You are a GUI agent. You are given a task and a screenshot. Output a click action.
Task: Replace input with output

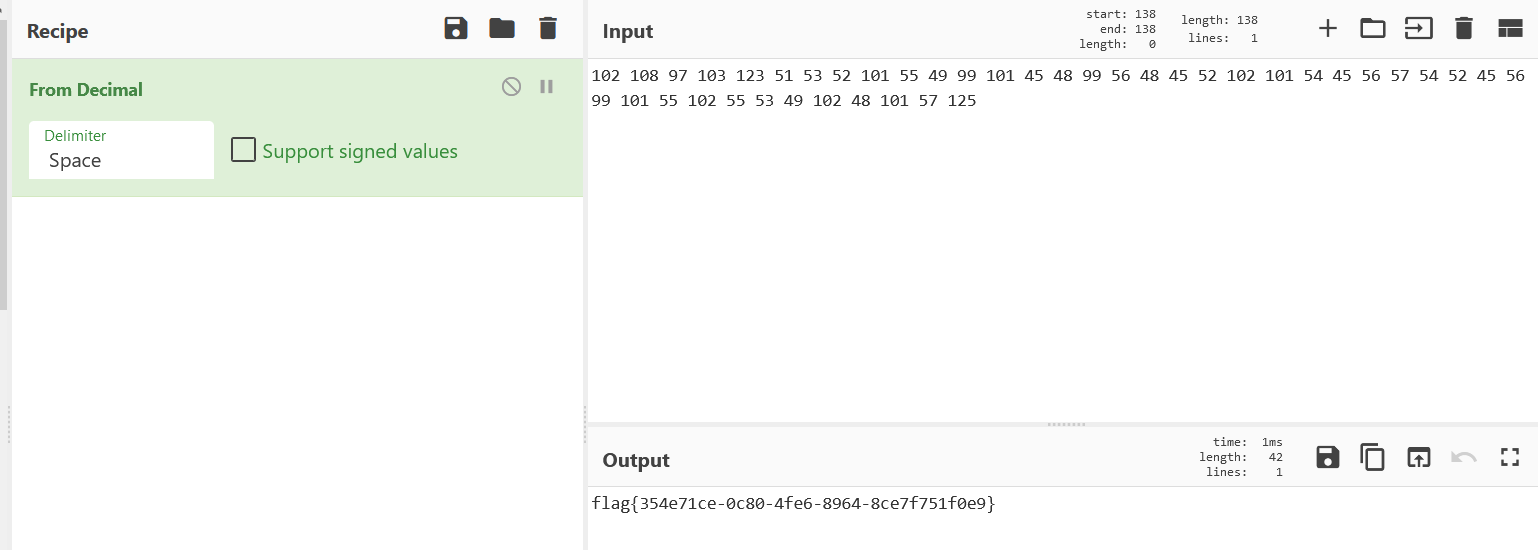(x=1418, y=457)
